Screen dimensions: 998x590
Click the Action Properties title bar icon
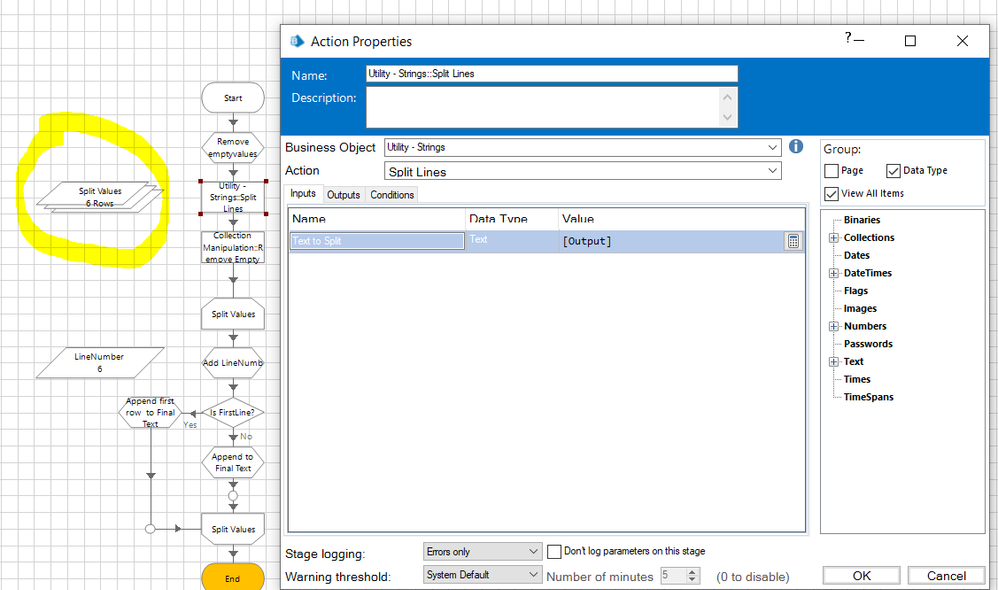coord(296,41)
